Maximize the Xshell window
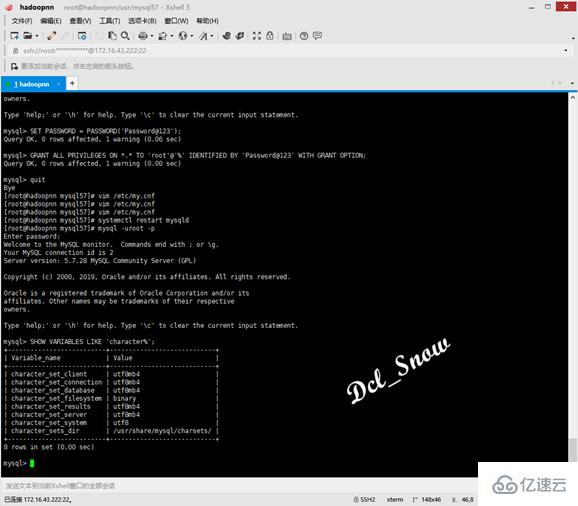This screenshot has height=506, width=578. coord(548,7)
